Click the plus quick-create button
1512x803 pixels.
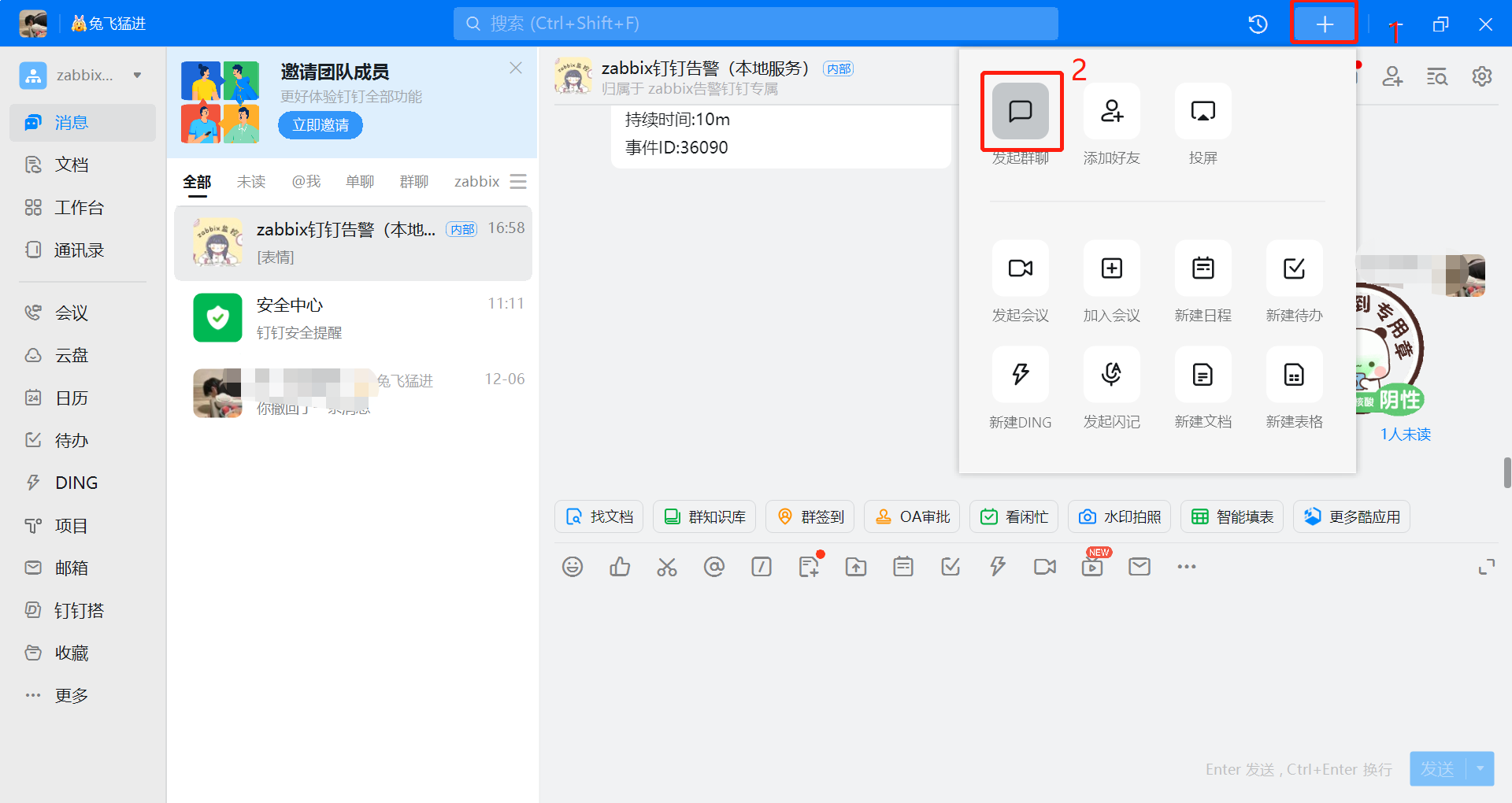pos(1325,24)
